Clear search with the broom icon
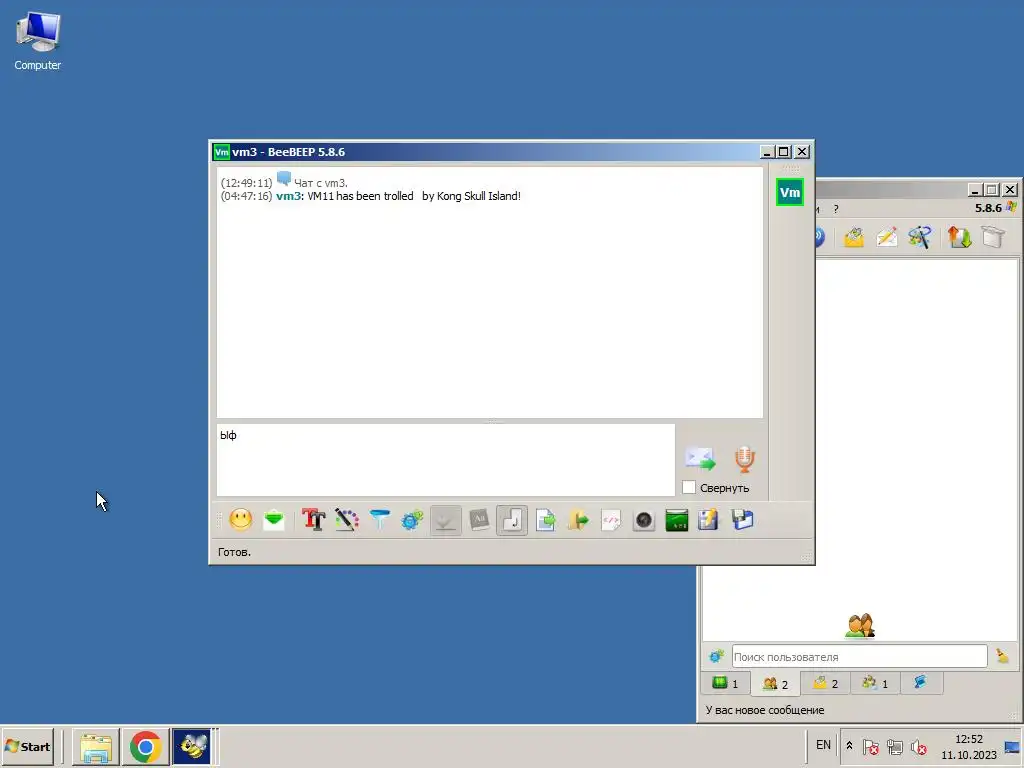 tap(1002, 656)
